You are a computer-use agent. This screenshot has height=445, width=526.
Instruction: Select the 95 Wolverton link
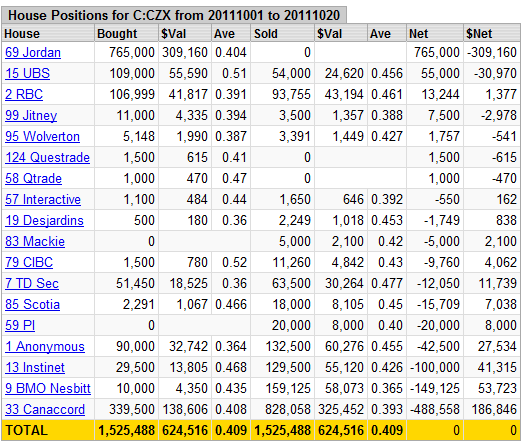pyautogui.click(x=43, y=136)
